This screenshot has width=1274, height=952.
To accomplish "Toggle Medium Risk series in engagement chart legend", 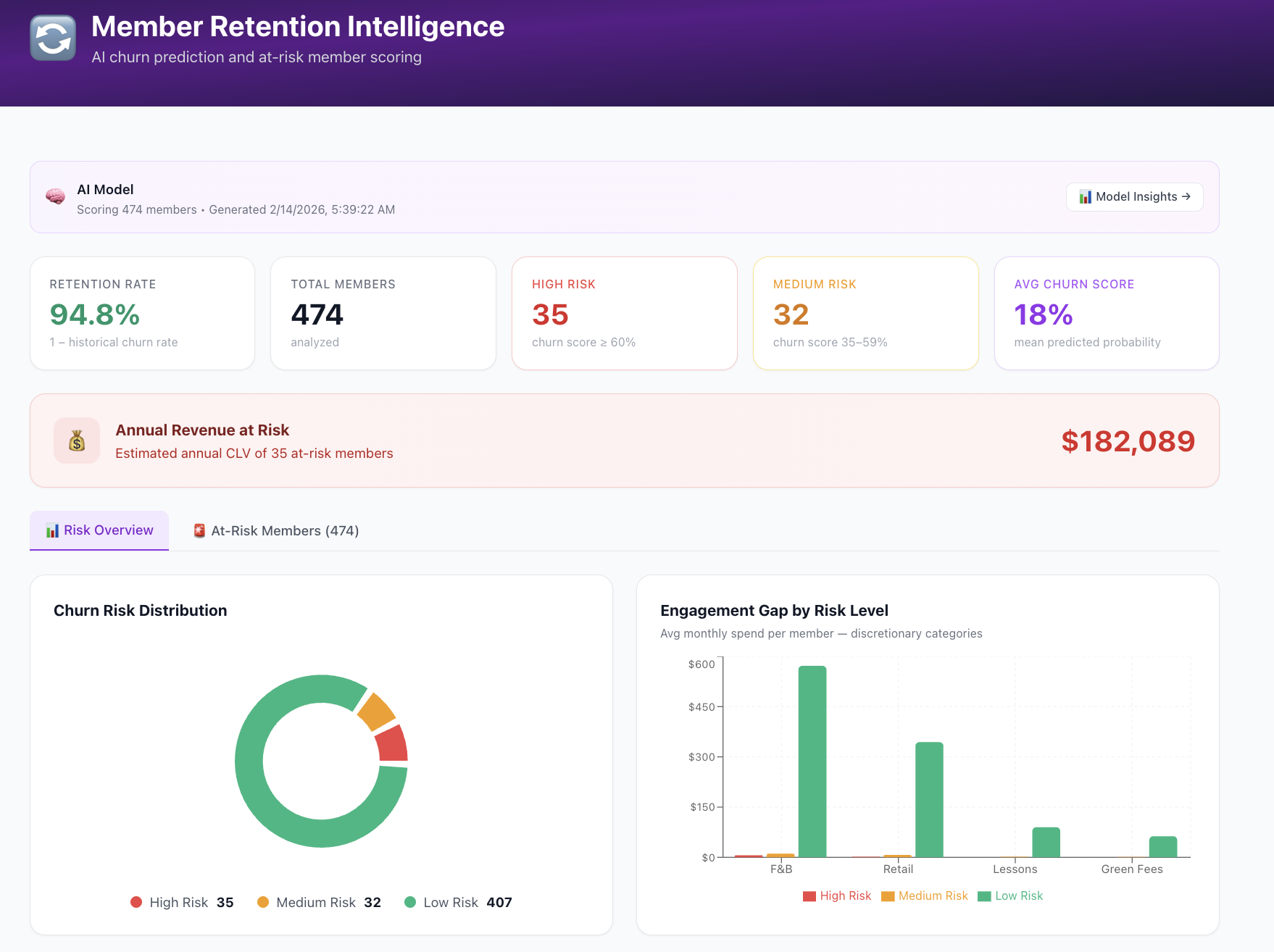I will [x=924, y=895].
